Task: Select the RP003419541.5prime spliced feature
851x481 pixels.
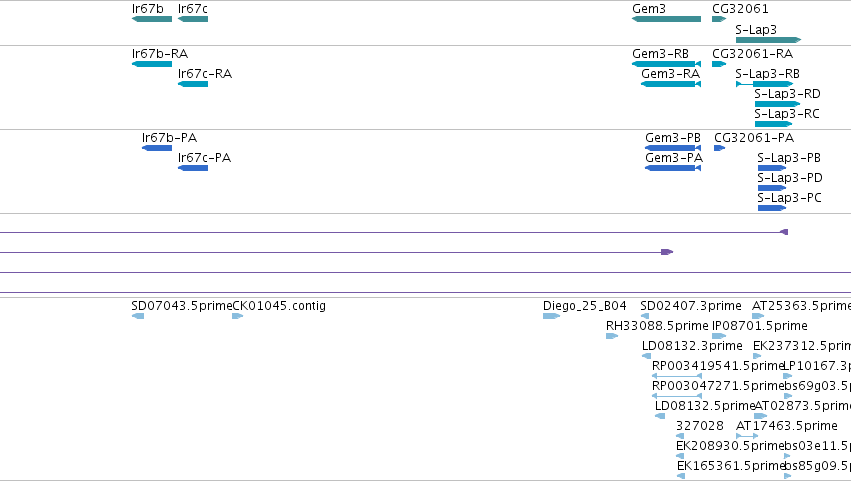Action: point(677,376)
